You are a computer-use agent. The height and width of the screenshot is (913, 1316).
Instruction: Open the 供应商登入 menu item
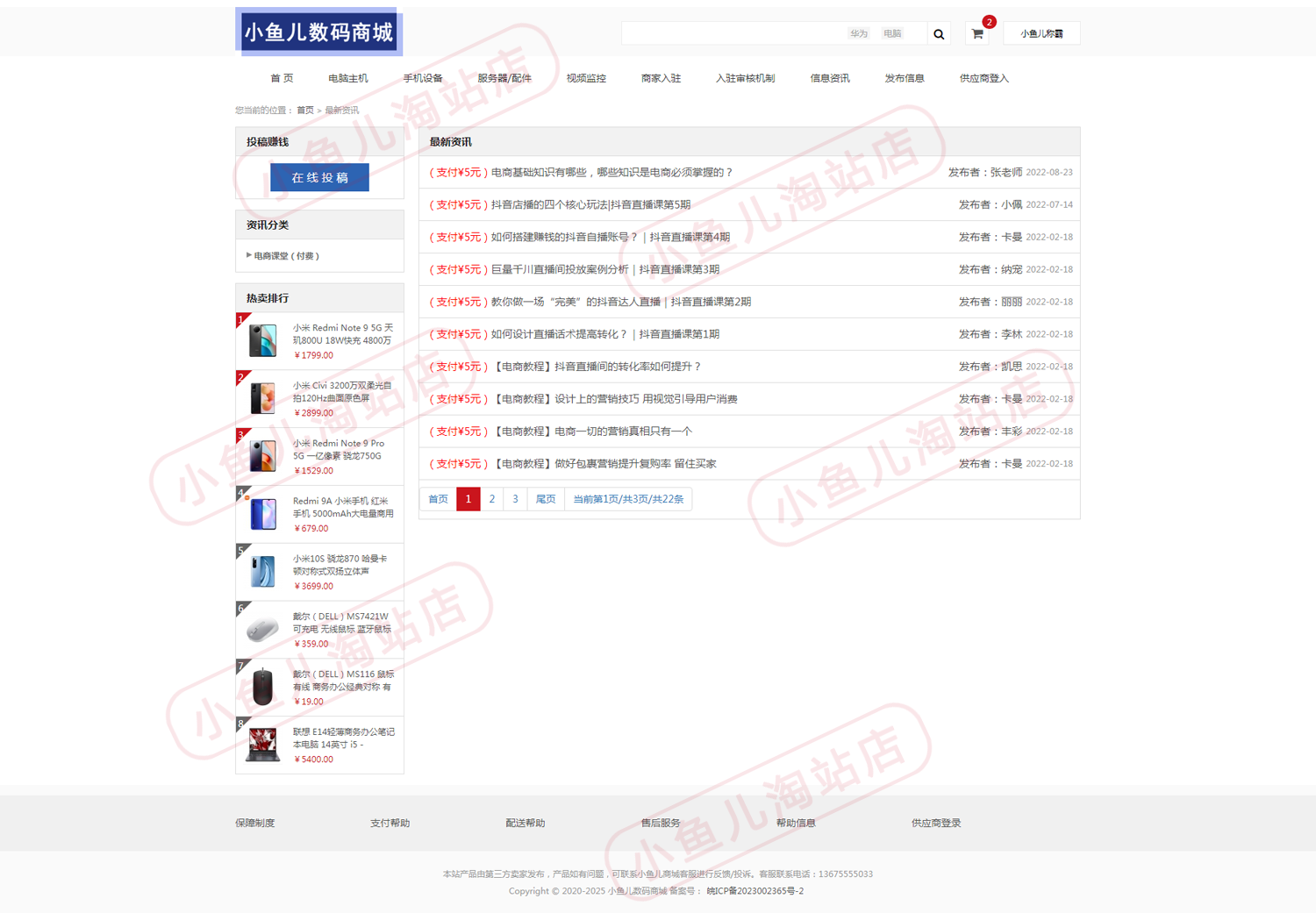(983, 78)
